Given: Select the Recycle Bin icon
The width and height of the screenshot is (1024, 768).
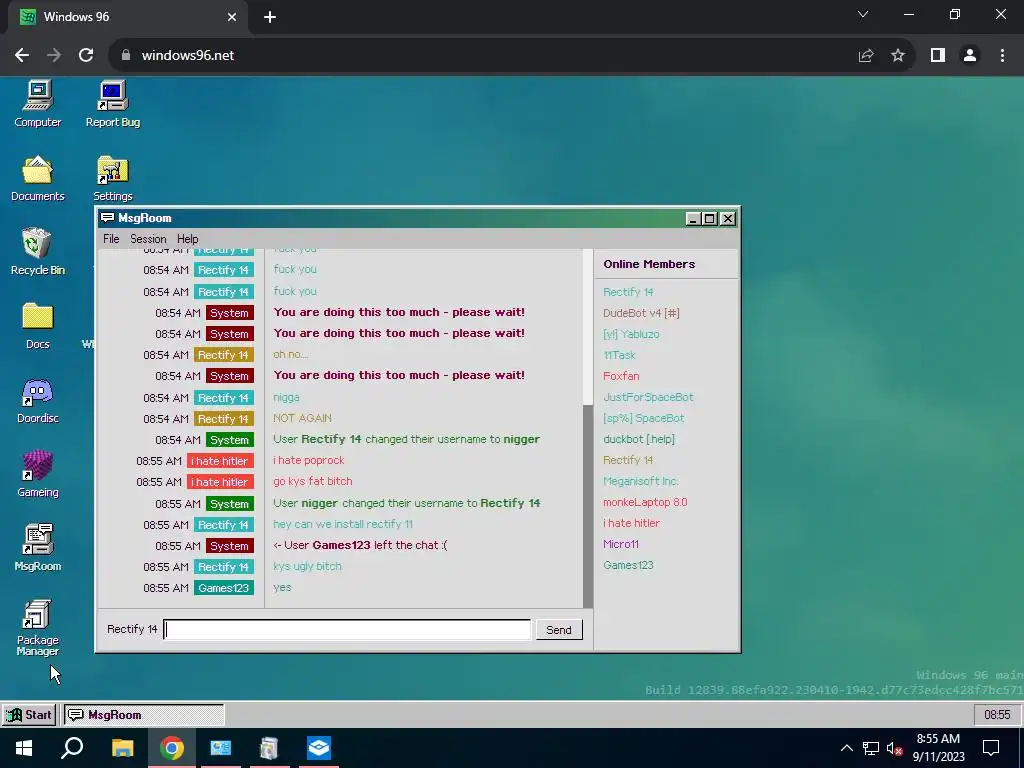Looking at the screenshot, I should coord(38,251).
